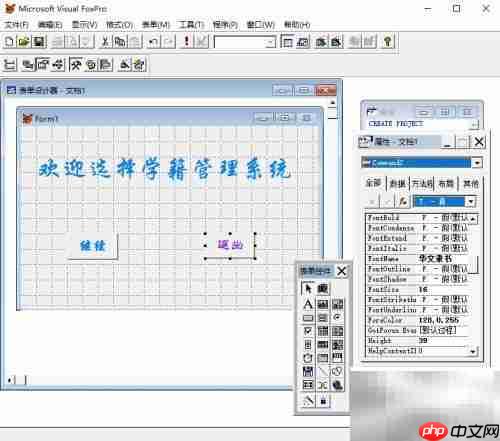Click the Data Environment form designer icon
This screenshot has height=441, width=500.
point(27,64)
